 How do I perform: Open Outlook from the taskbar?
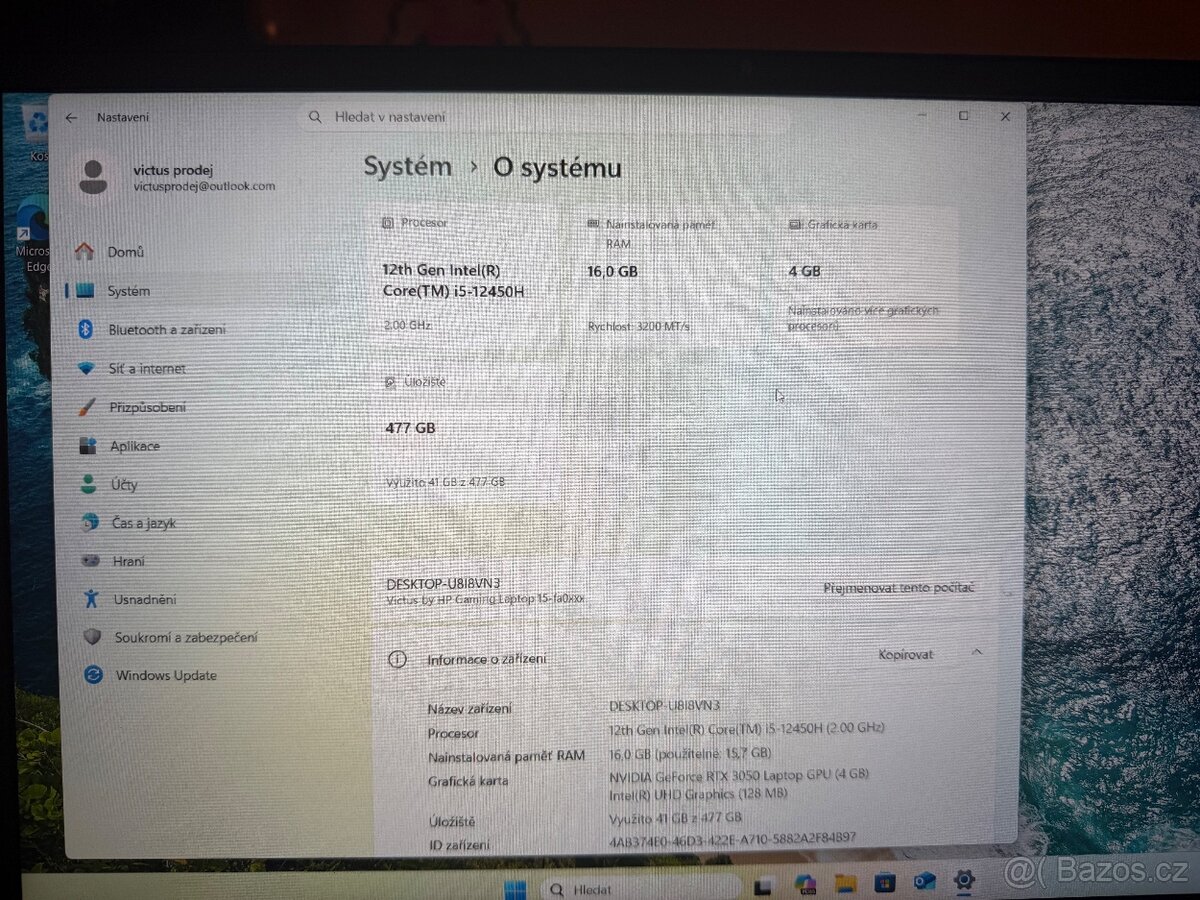pyautogui.click(x=925, y=881)
